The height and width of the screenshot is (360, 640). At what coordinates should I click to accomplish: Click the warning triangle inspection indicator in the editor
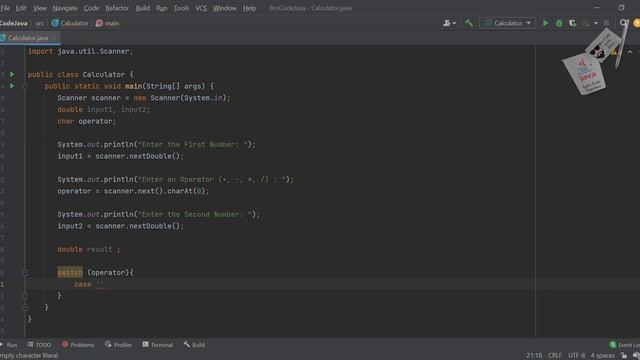614,52
